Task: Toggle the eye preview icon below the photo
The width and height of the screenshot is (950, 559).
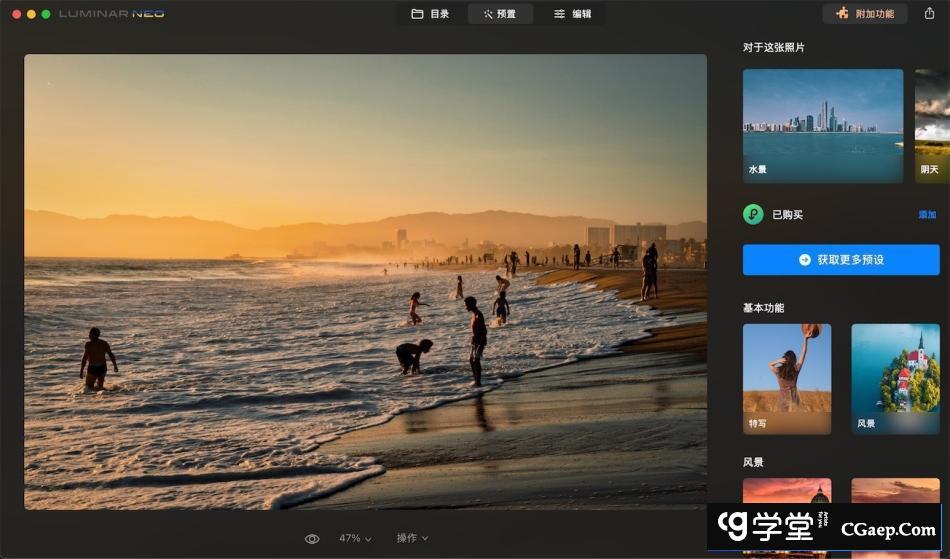Action: pos(312,538)
